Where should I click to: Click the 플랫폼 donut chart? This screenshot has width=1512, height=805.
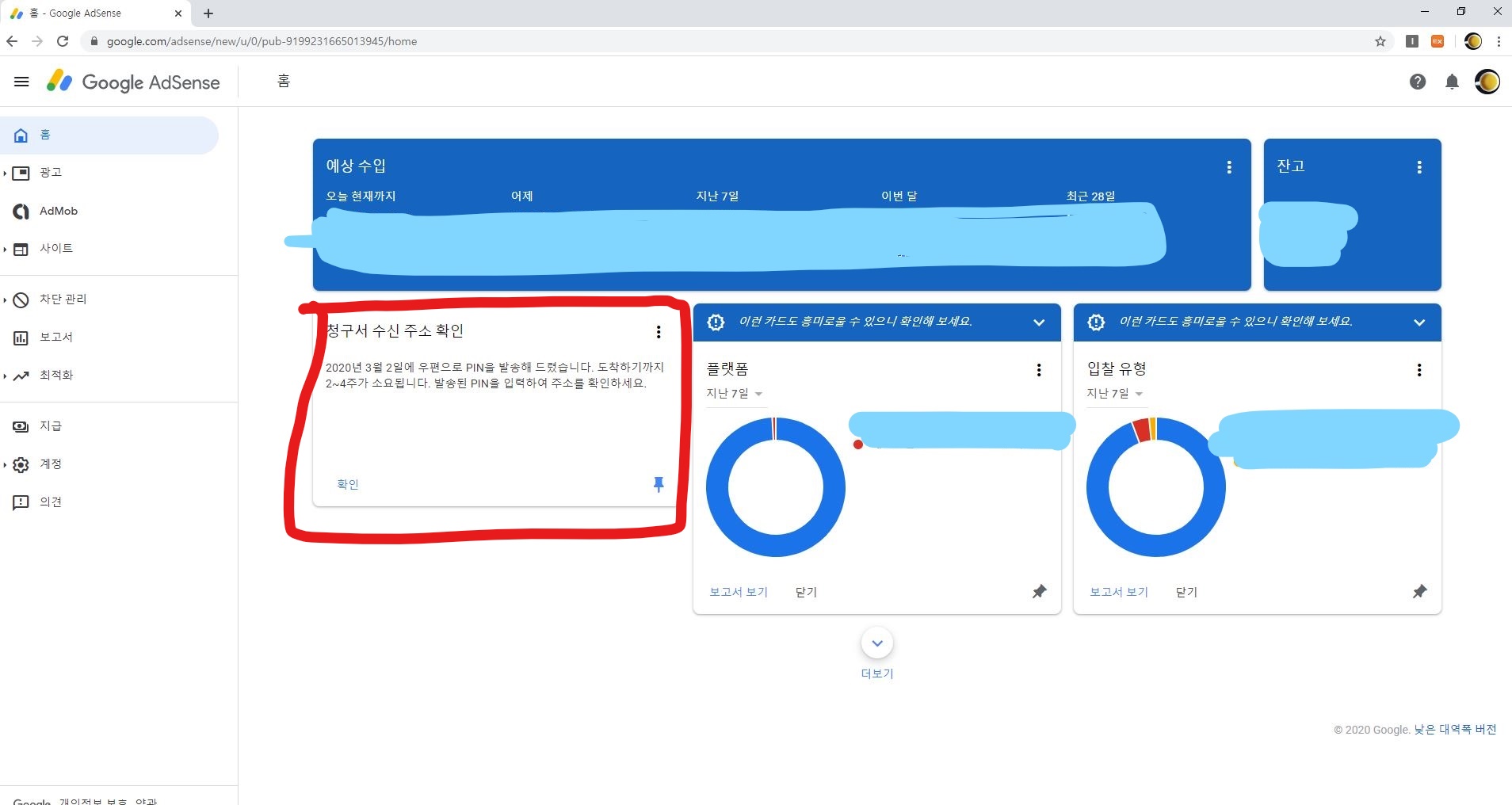[x=776, y=486]
